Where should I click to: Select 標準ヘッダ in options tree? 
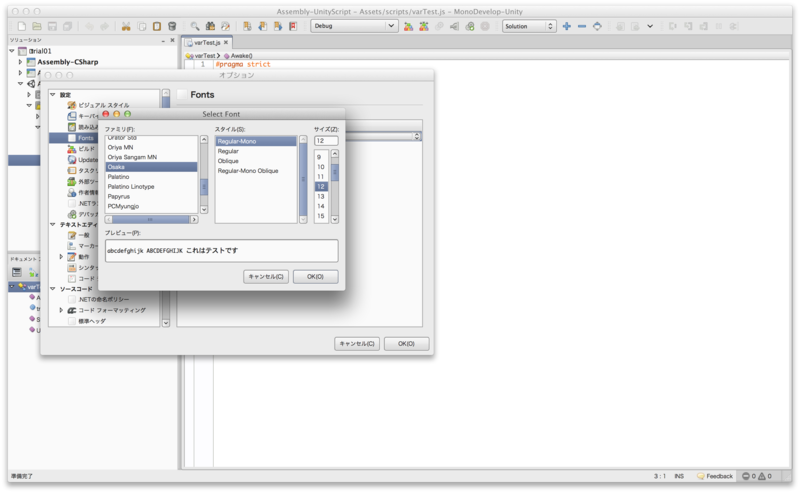point(92,321)
